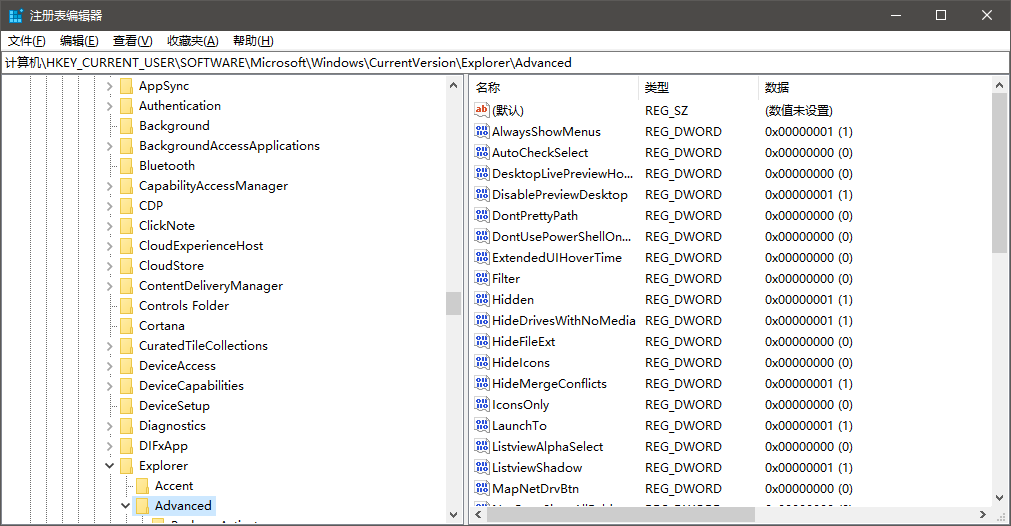Select the ClickNote registry key

pos(166,226)
